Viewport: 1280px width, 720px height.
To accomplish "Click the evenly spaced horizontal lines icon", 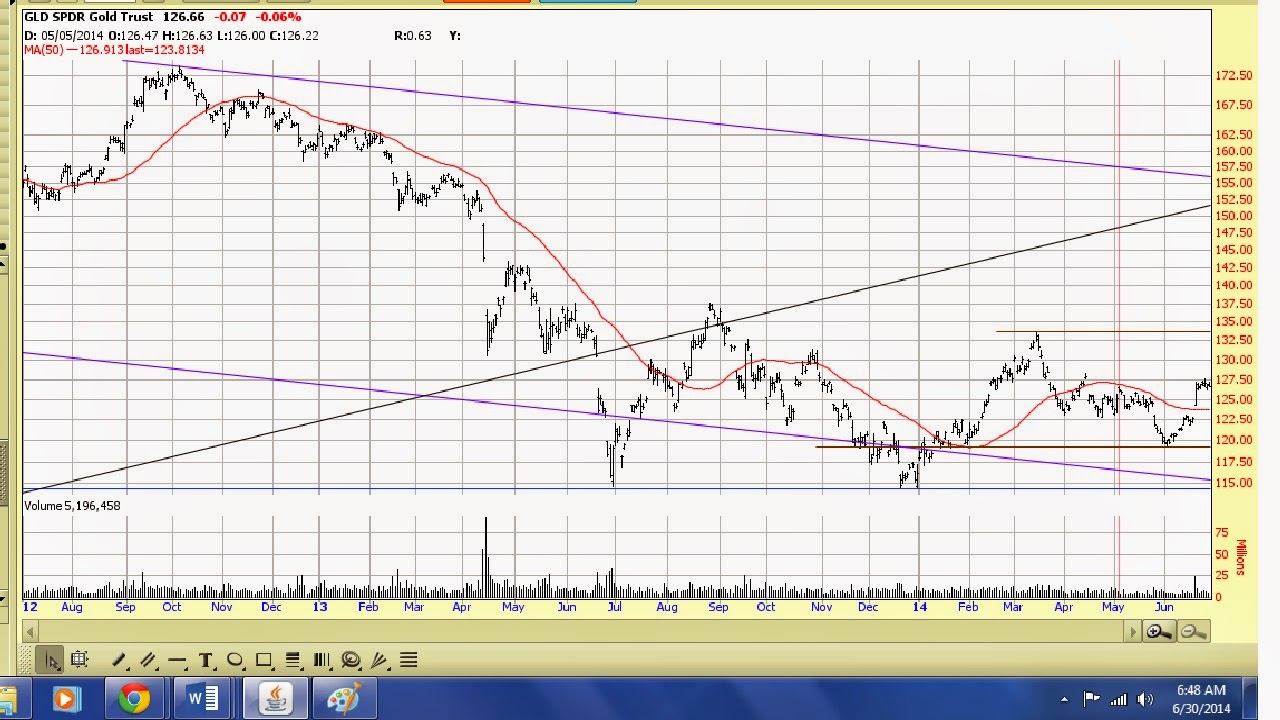I will [409, 660].
